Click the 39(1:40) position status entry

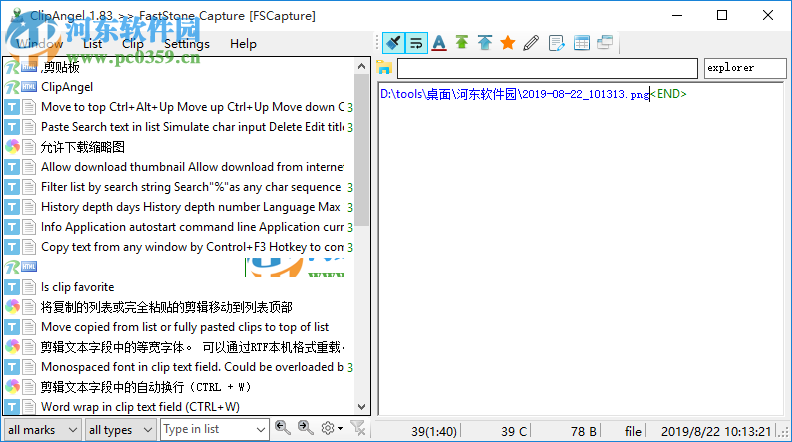tap(434, 431)
